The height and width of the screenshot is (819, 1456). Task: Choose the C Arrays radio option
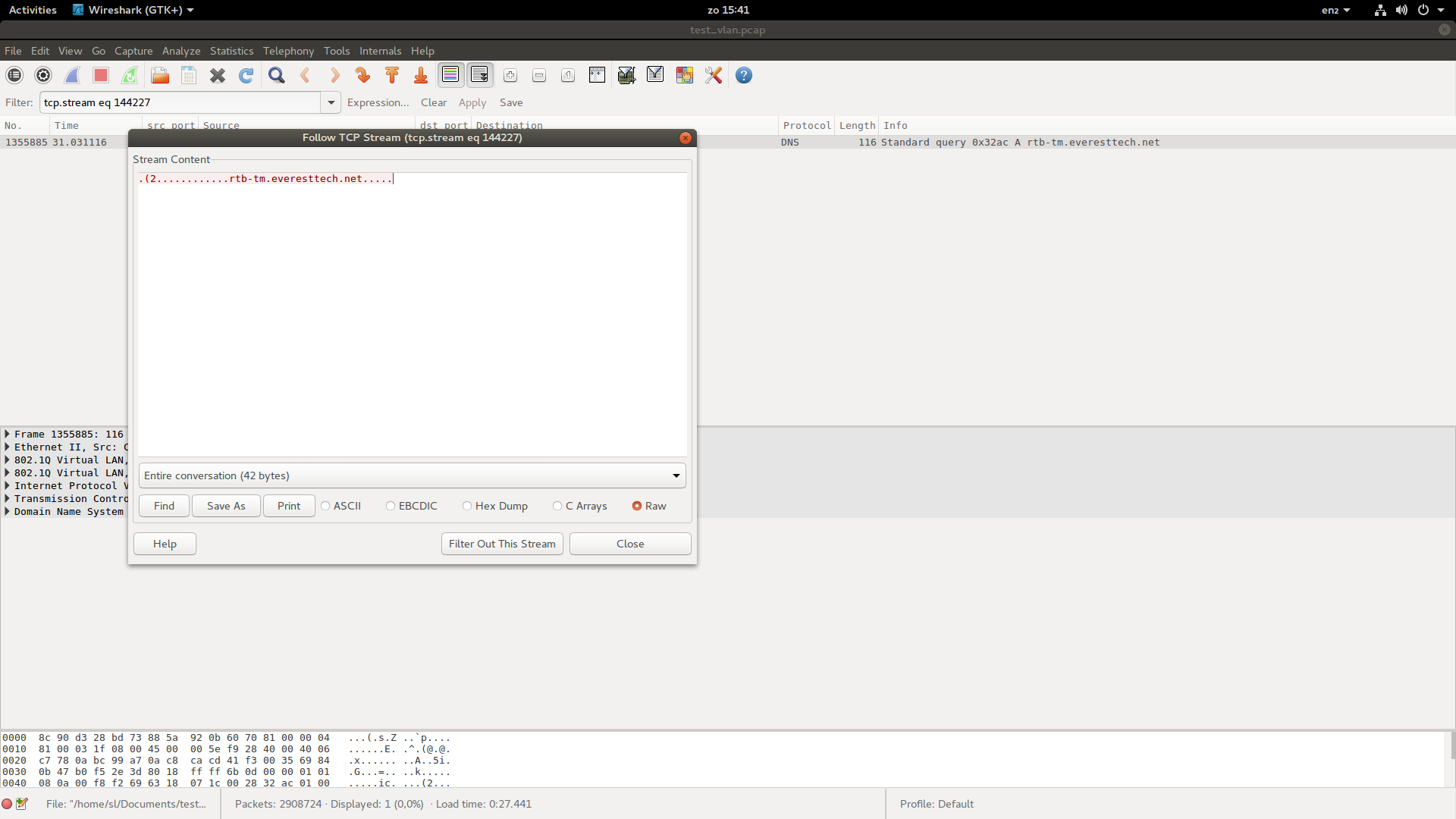pos(557,506)
